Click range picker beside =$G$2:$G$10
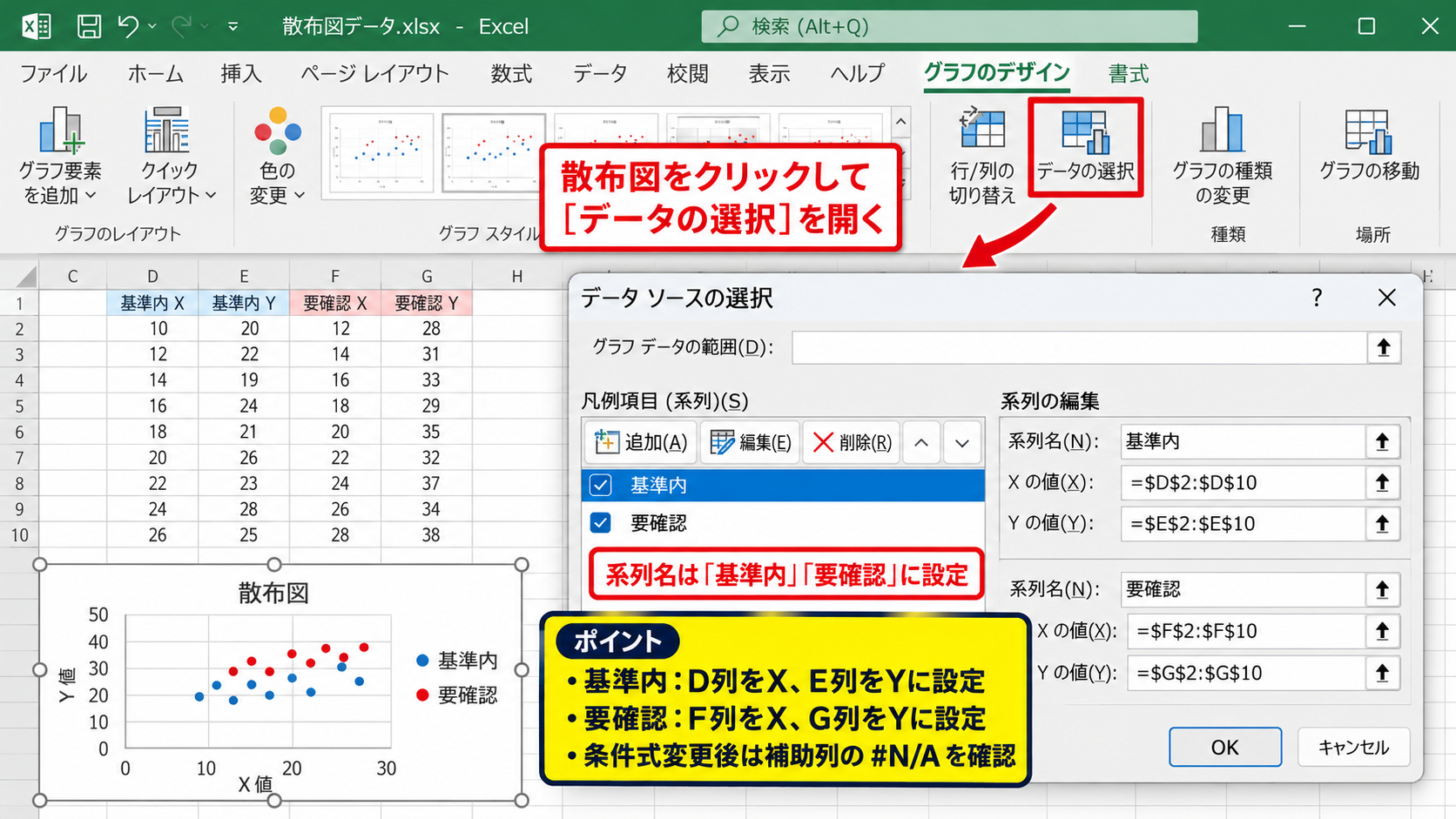The image size is (1456, 819). point(1382,673)
